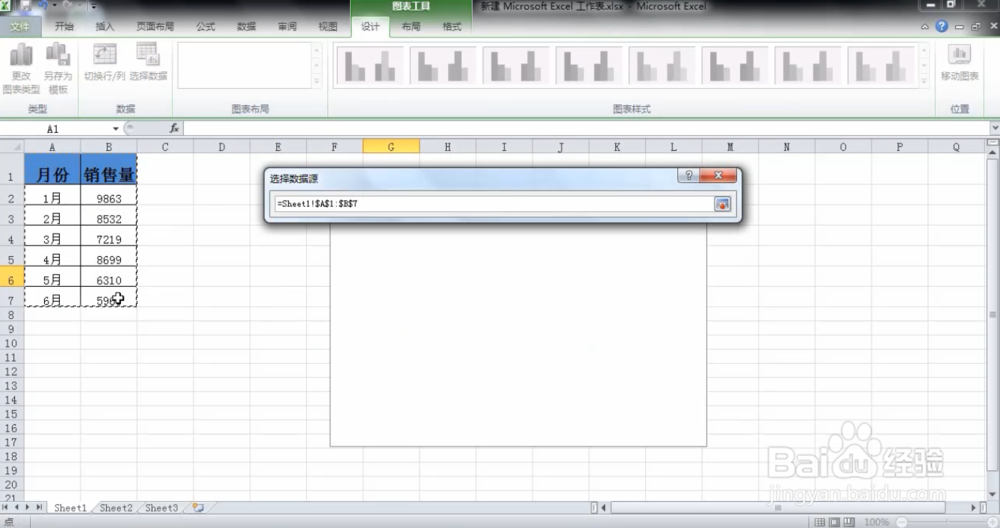Open the chart Layout tab (布局)
The image size is (1000, 528).
click(411, 26)
